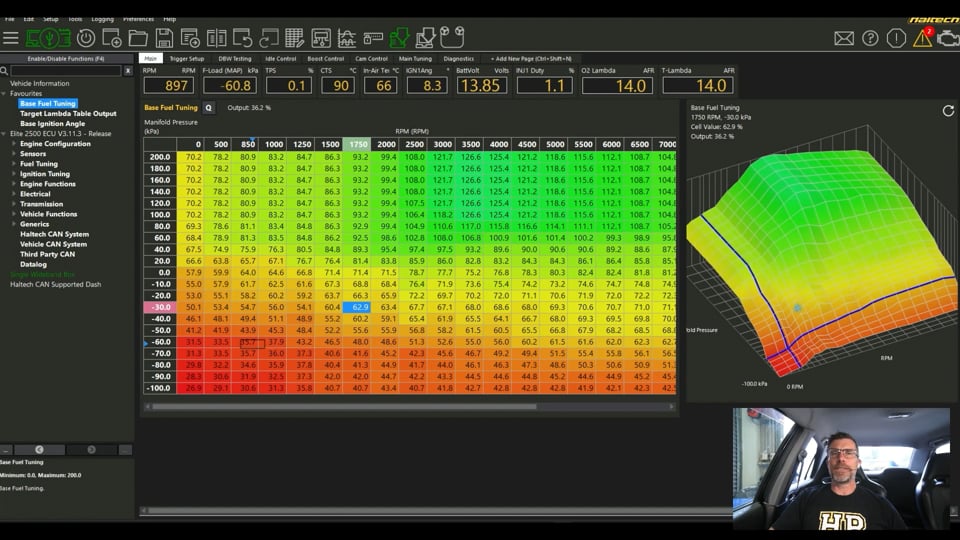Expand the Ignition Tuning node
The image size is (960, 540).
pos(14,174)
